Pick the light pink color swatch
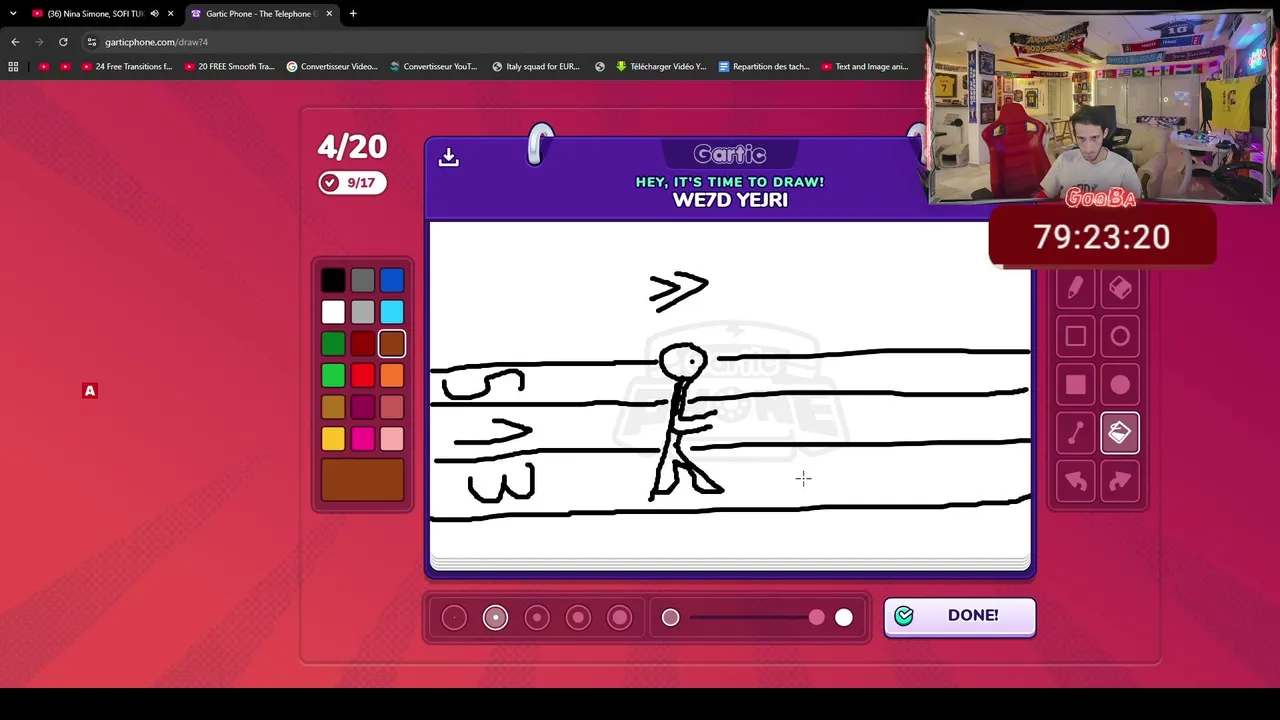The width and height of the screenshot is (1280, 720). coord(392,439)
